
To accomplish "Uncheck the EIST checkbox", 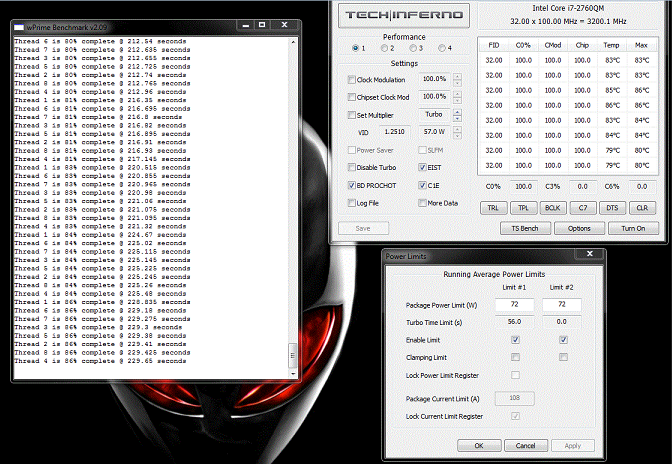I will point(422,168).
